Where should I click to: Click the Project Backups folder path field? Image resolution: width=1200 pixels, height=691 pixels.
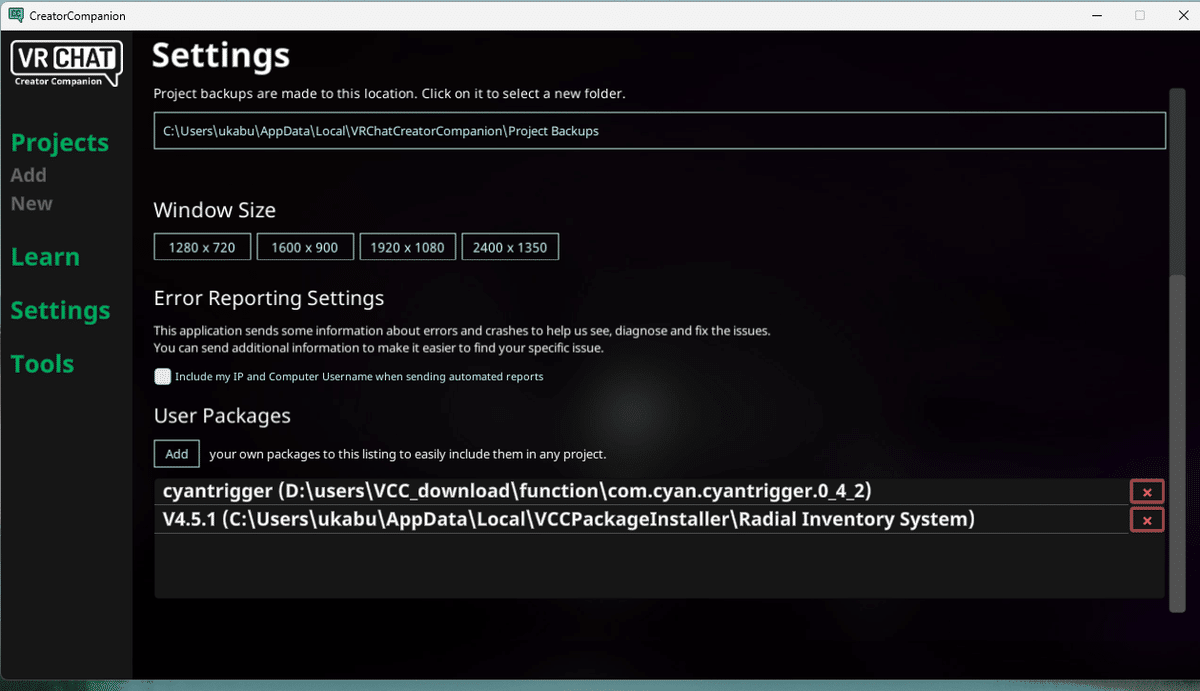[x=660, y=131]
